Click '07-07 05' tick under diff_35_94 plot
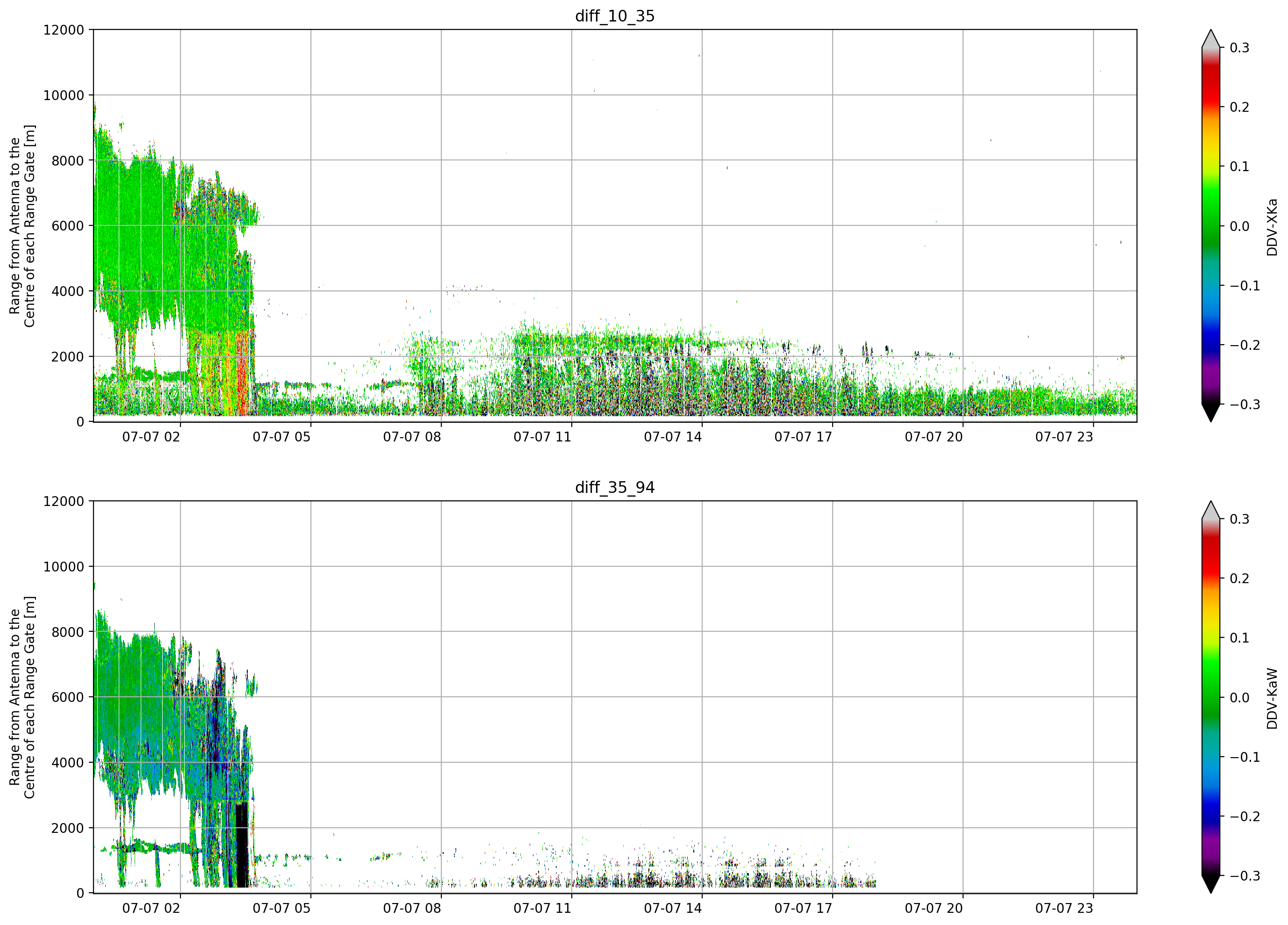The width and height of the screenshot is (1288, 925). [282, 908]
